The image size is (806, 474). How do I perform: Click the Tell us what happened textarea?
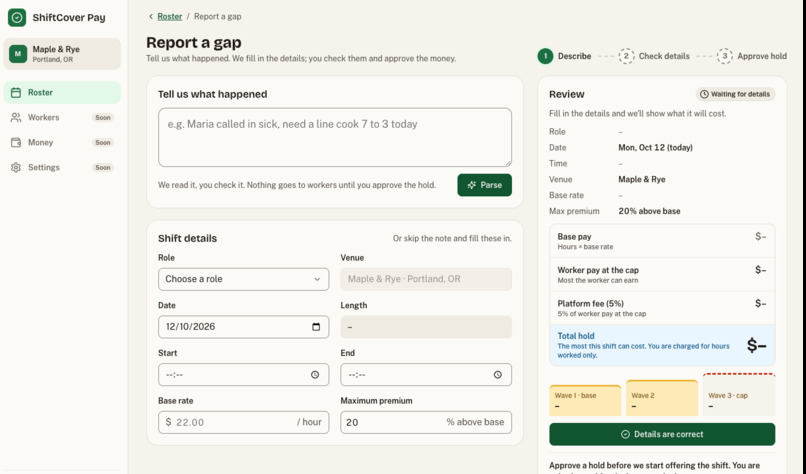coord(335,137)
